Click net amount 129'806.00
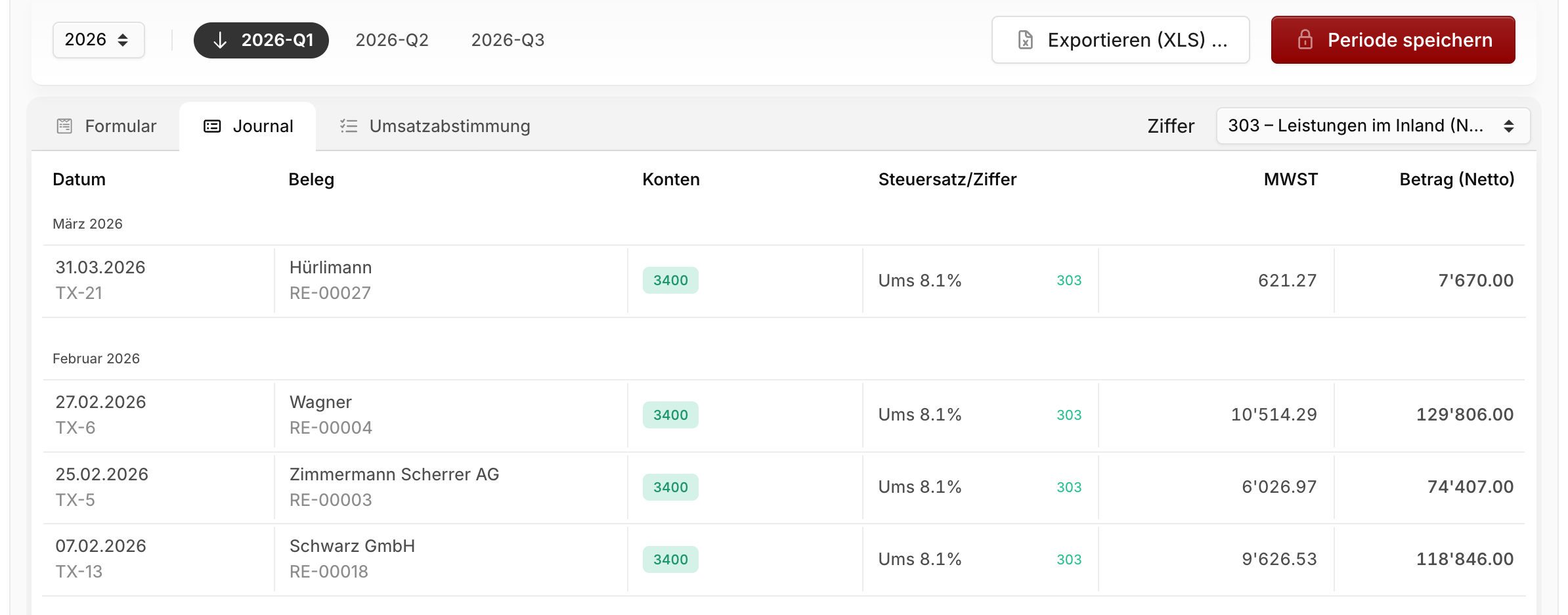 pyautogui.click(x=1465, y=415)
